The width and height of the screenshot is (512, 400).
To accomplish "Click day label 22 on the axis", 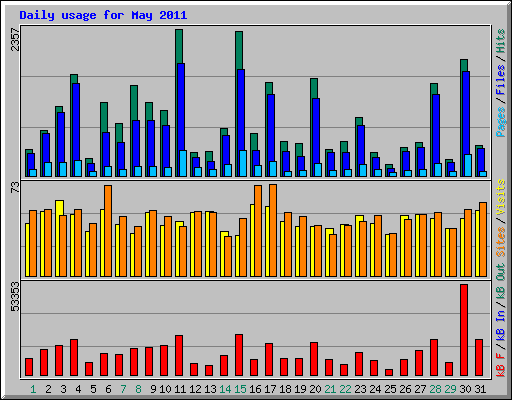I will click(x=345, y=389).
